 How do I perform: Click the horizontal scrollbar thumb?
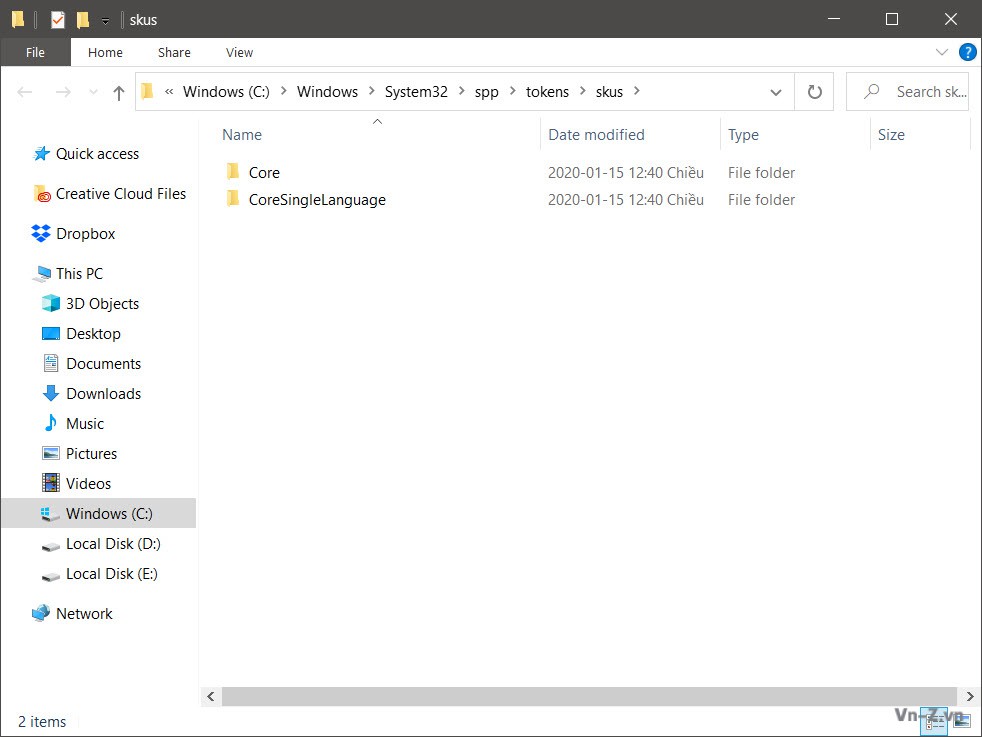(589, 696)
